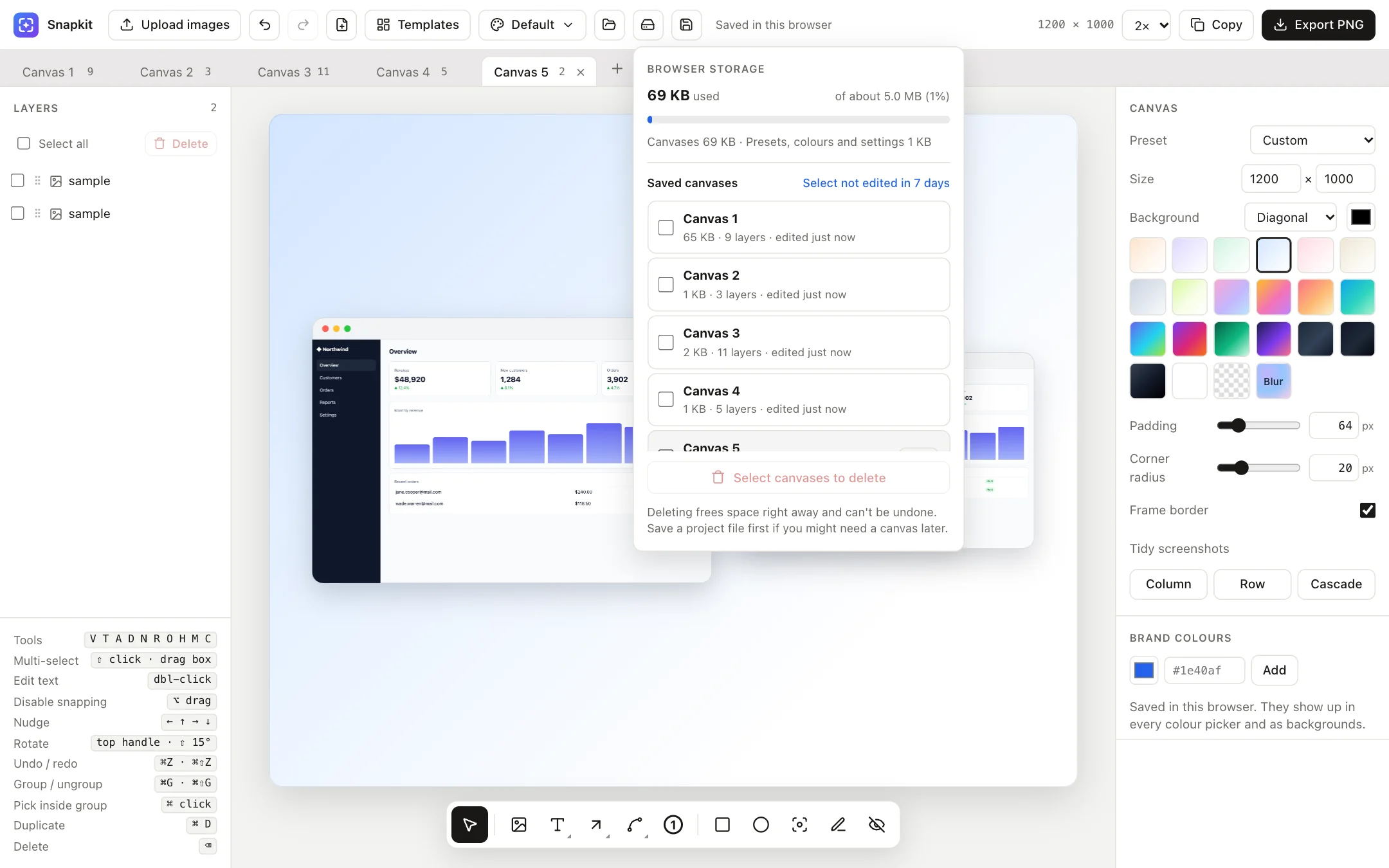Image resolution: width=1389 pixels, height=868 pixels.
Task: Switch to the Canvas 1 tab
Action: 58,72
